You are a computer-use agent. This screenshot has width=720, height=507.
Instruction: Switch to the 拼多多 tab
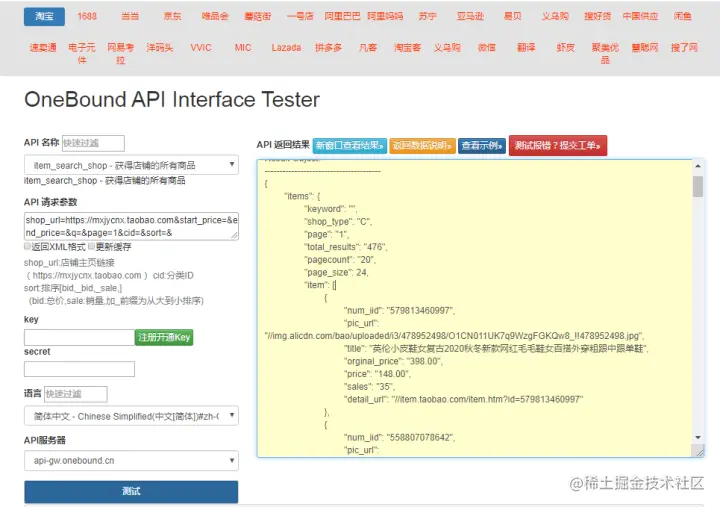tap(328, 48)
